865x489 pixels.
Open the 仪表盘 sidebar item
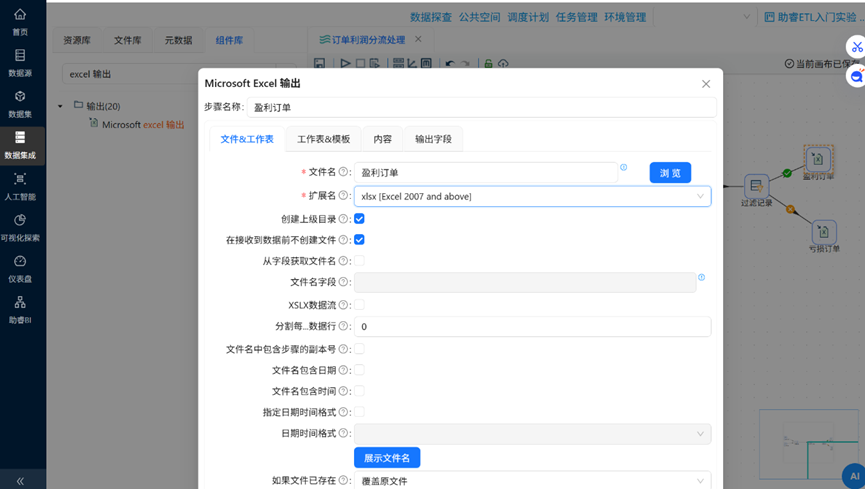tap(20, 269)
